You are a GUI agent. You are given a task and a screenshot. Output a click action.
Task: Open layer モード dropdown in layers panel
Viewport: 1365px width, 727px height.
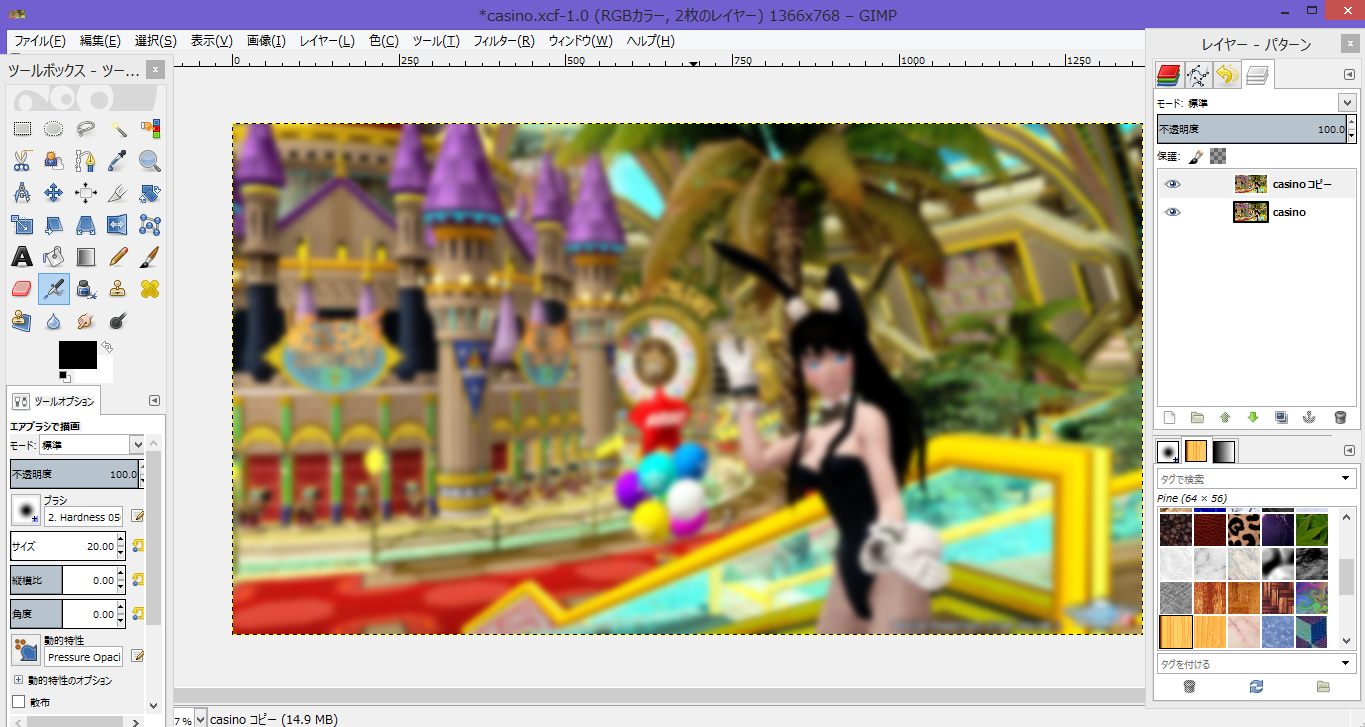click(1346, 103)
